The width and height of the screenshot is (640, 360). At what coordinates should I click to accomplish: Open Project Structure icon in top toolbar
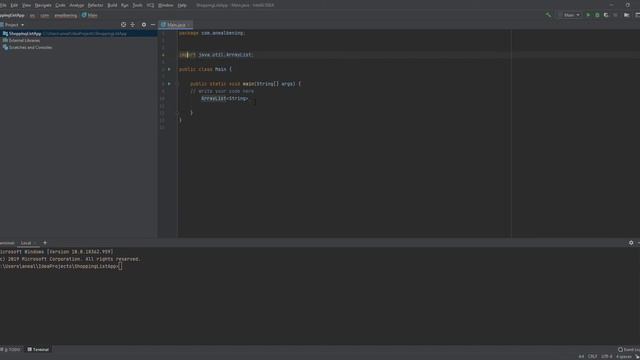coord(627,15)
